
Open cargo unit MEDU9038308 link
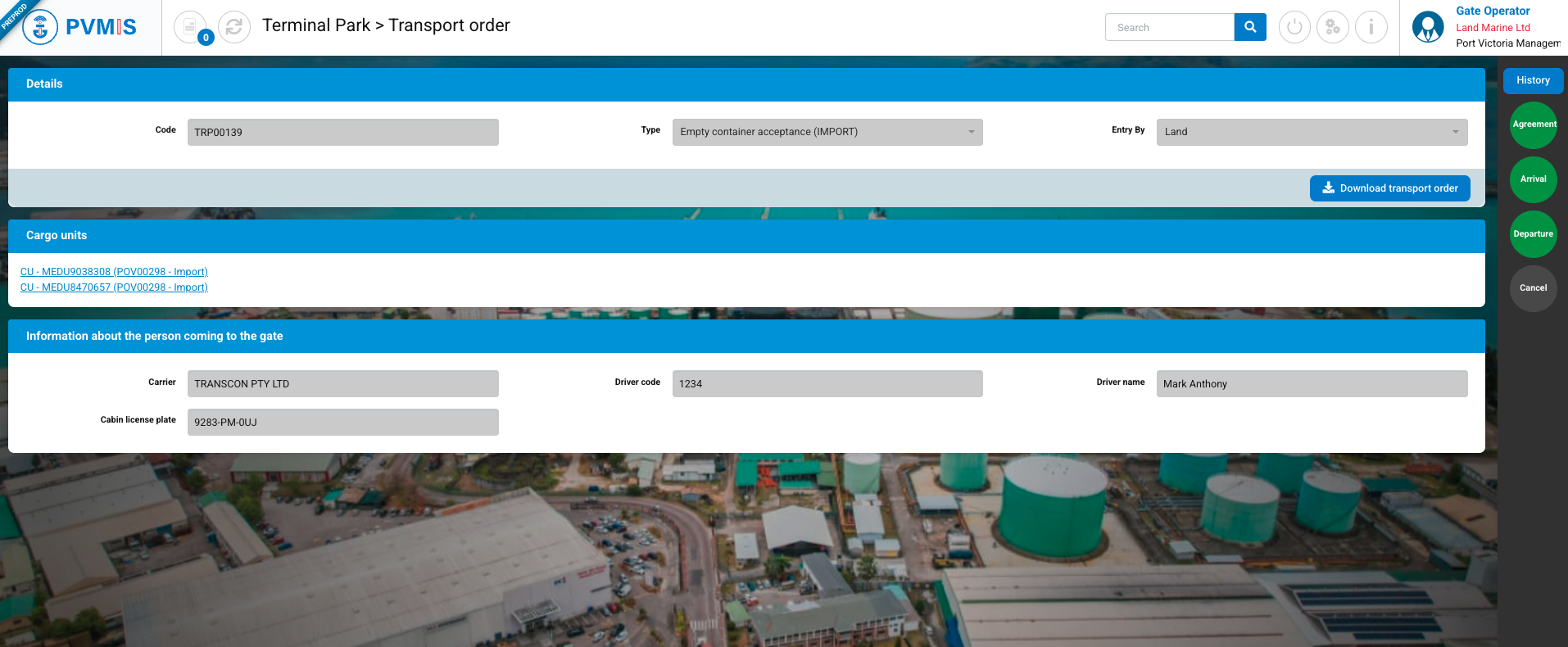coord(114,272)
